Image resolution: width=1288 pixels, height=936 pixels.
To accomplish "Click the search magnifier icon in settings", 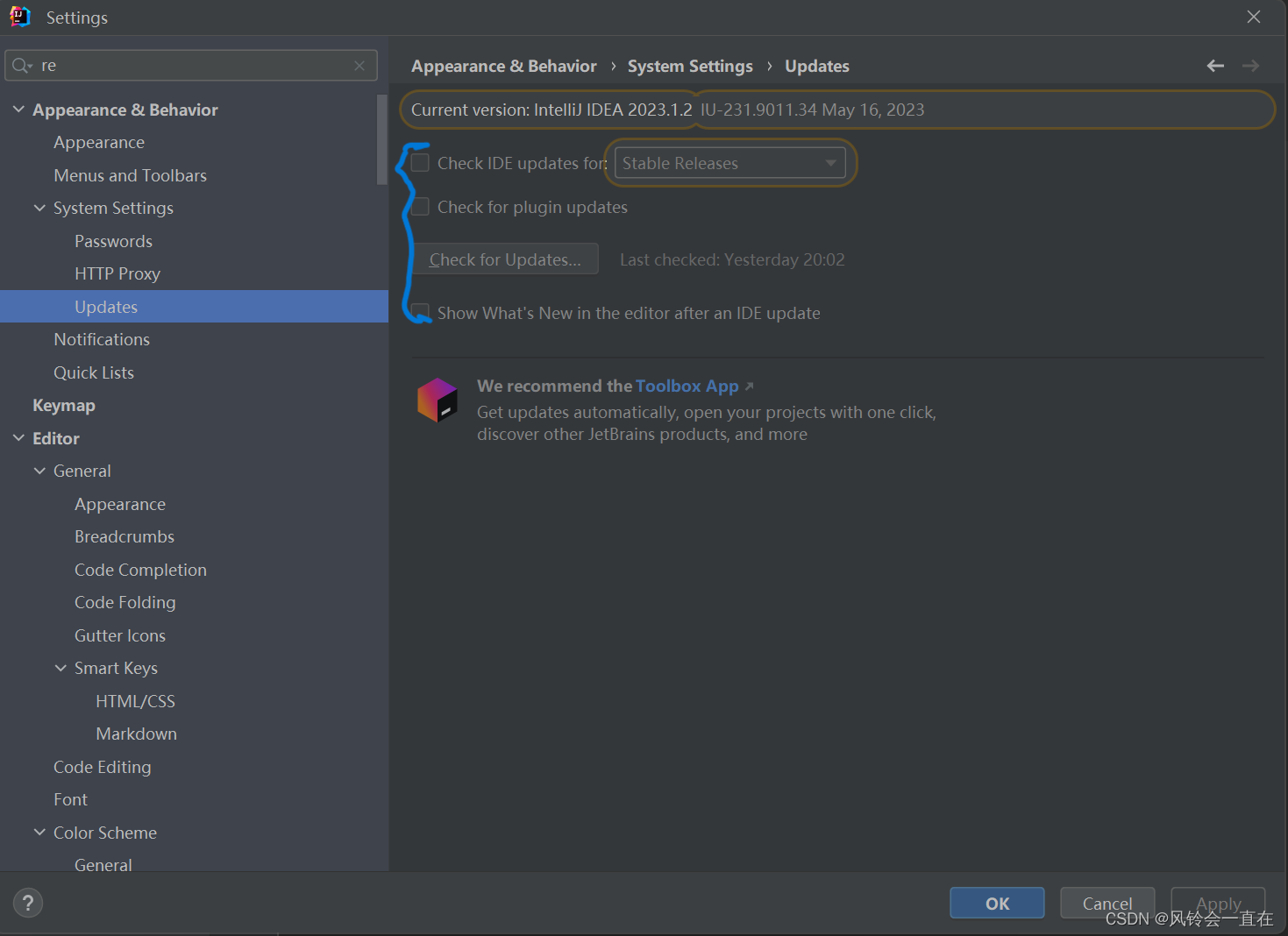I will click(x=21, y=66).
